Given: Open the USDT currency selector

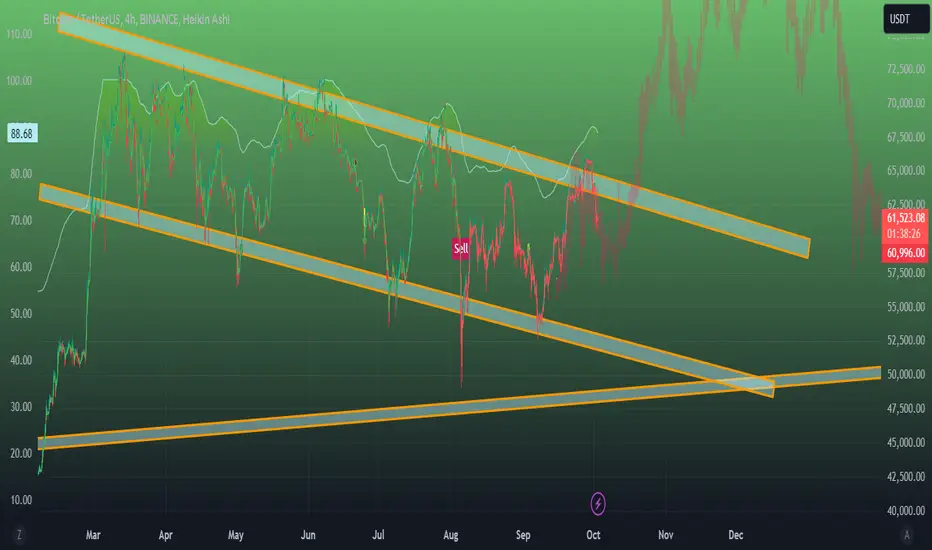Looking at the screenshot, I should [906, 18].
